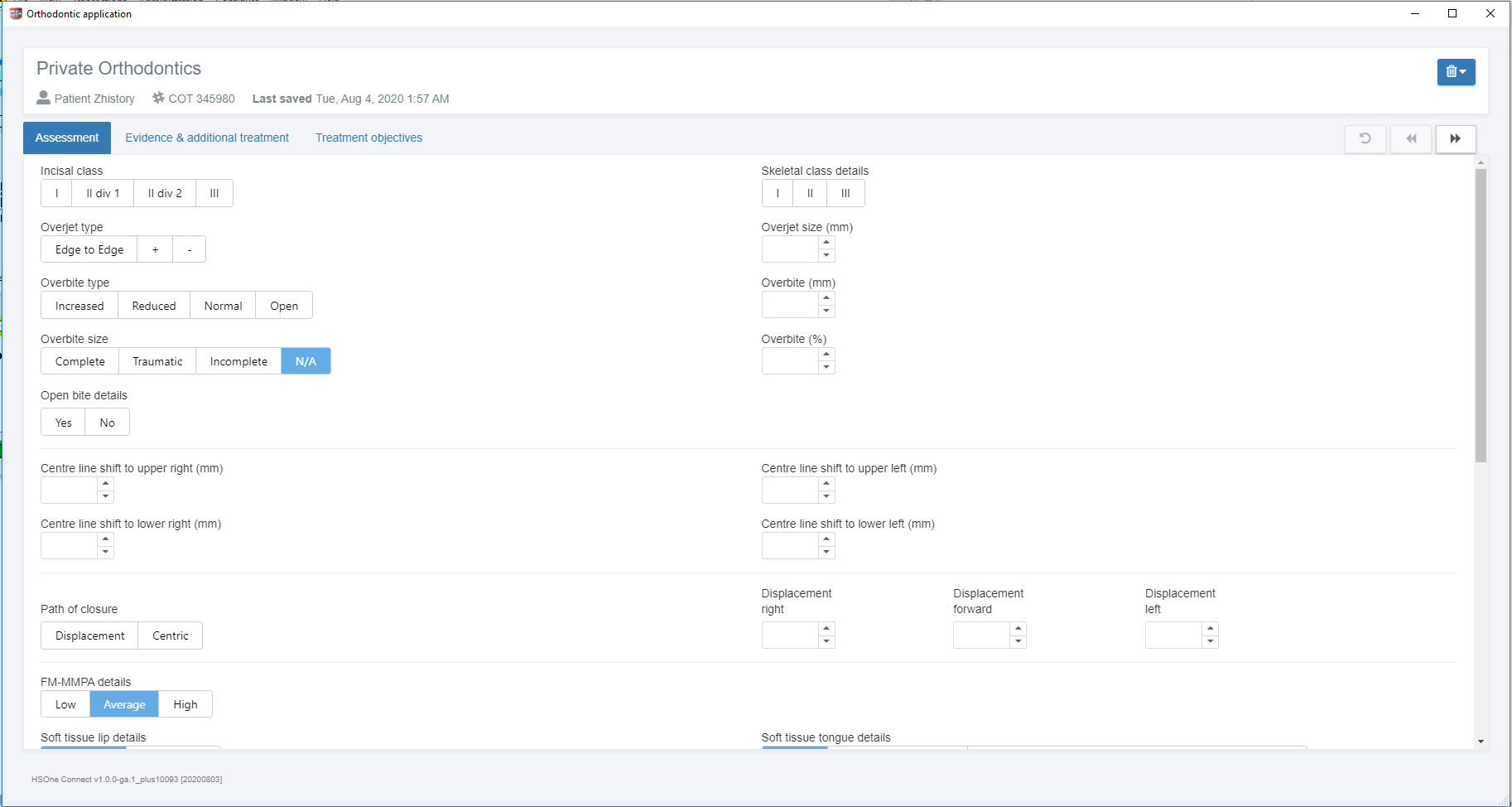Choose minus overjet type
This screenshot has width=1512, height=807.
(x=190, y=249)
